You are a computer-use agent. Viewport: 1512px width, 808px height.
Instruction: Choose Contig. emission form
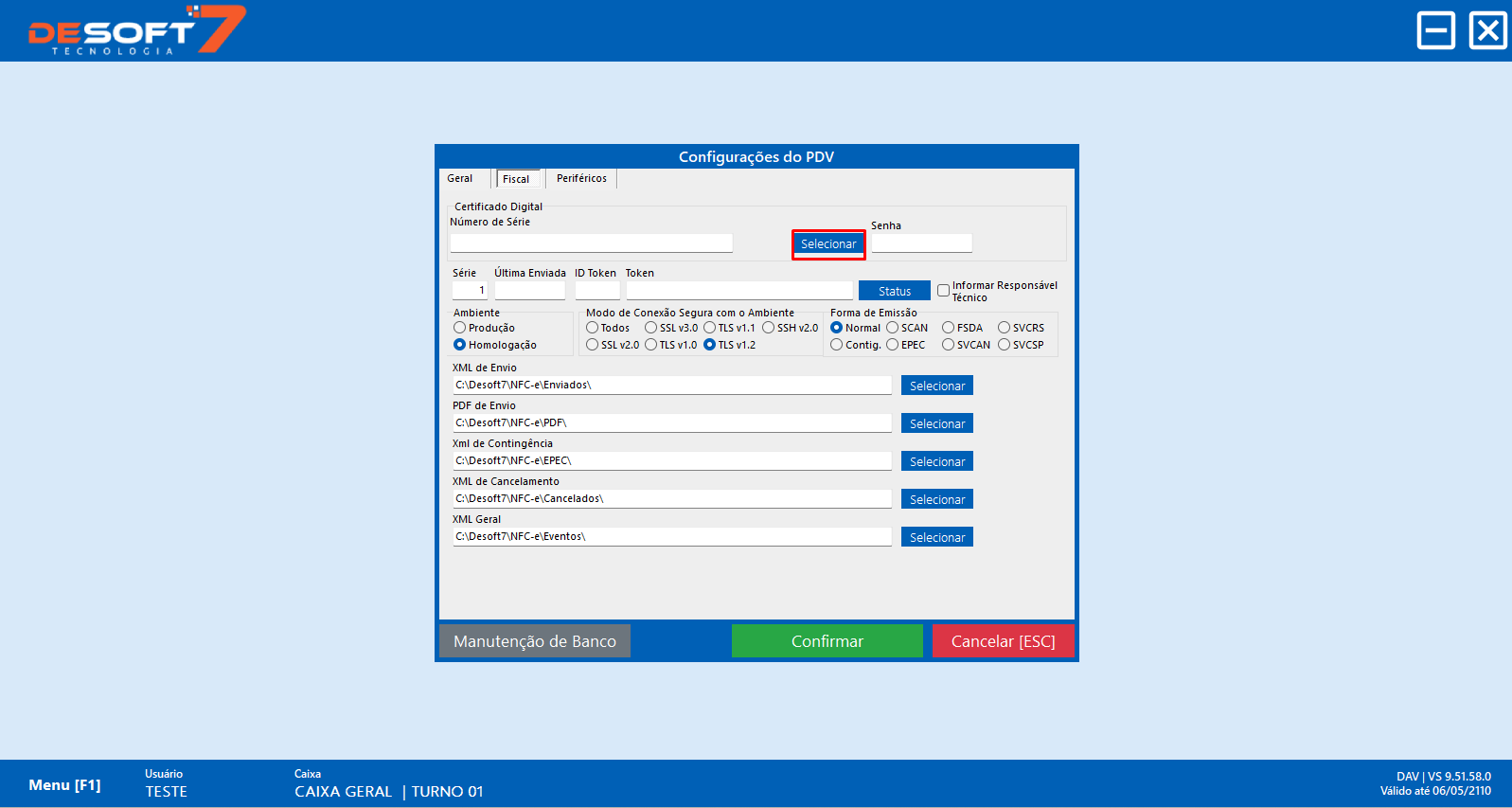tap(836, 345)
